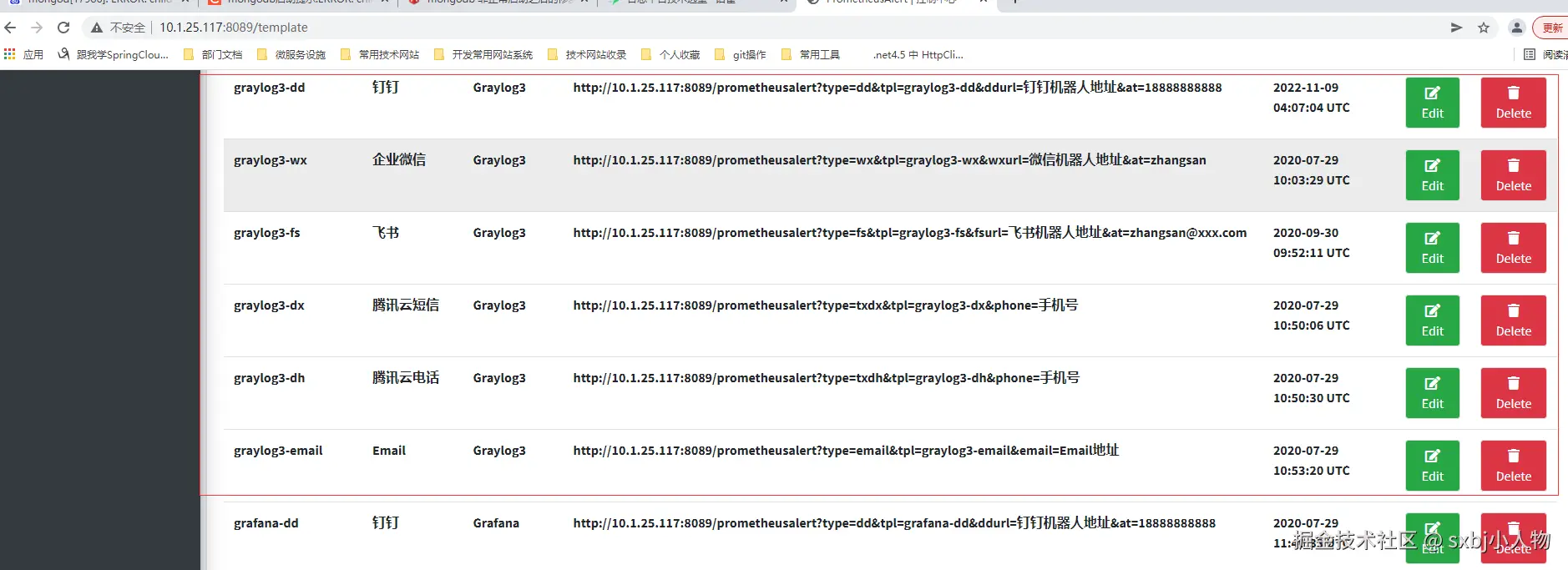Image resolution: width=1568 pixels, height=570 pixels.
Task: Select the graylog3-dh template name
Action: point(269,378)
